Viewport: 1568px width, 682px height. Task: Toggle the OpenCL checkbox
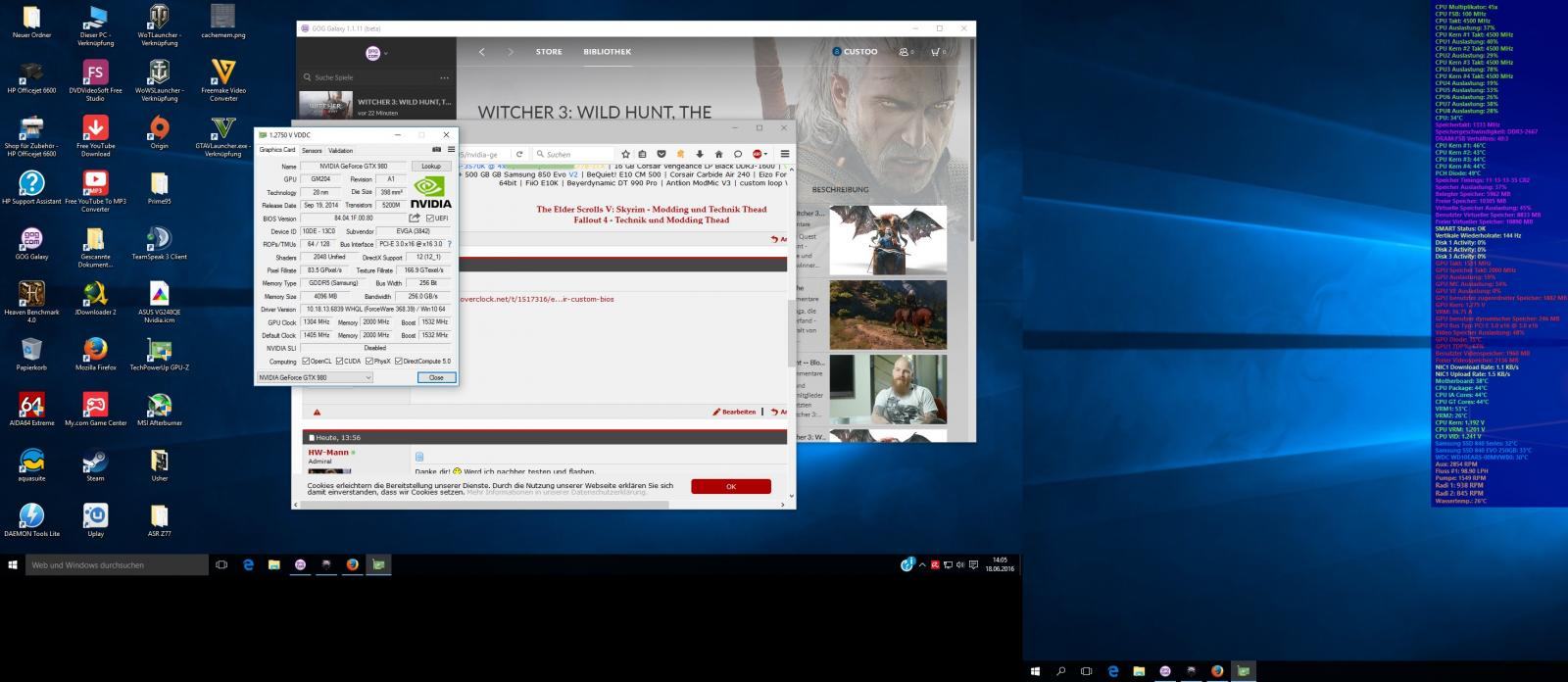306,362
